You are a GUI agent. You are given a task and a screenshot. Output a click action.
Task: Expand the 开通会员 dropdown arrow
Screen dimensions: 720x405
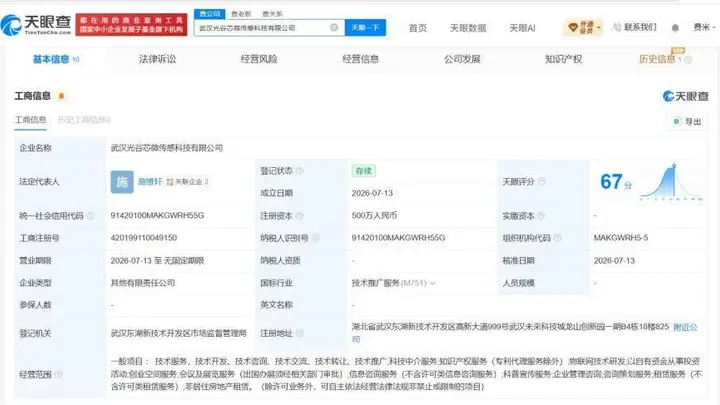[x=598, y=28]
